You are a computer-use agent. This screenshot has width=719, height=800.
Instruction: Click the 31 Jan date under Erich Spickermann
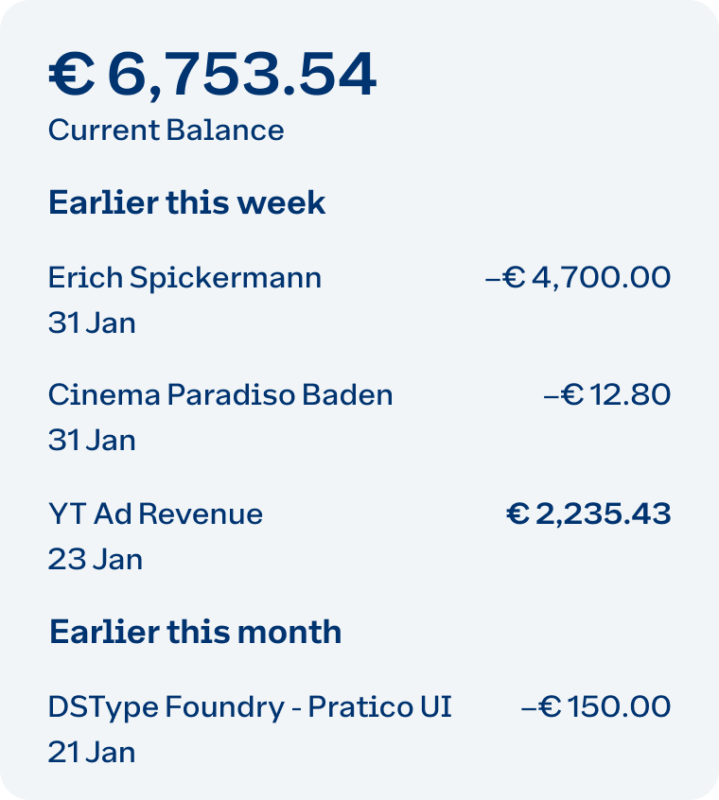click(x=92, y=323)
